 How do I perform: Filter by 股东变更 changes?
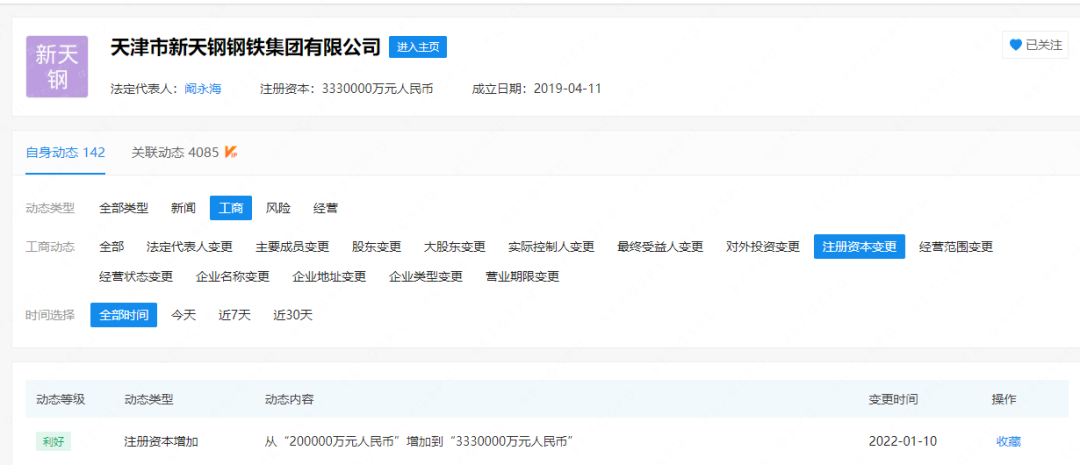[x=376, y=247]
